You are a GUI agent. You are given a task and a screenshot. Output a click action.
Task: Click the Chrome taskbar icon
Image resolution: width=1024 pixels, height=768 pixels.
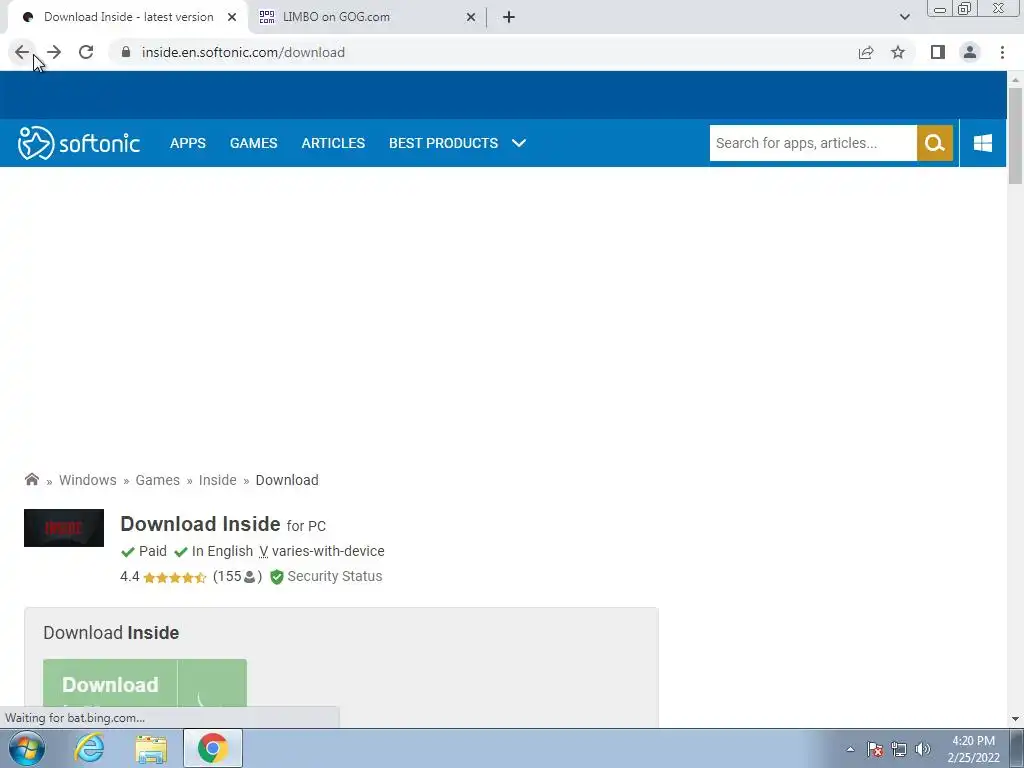(x=213, y=748)
